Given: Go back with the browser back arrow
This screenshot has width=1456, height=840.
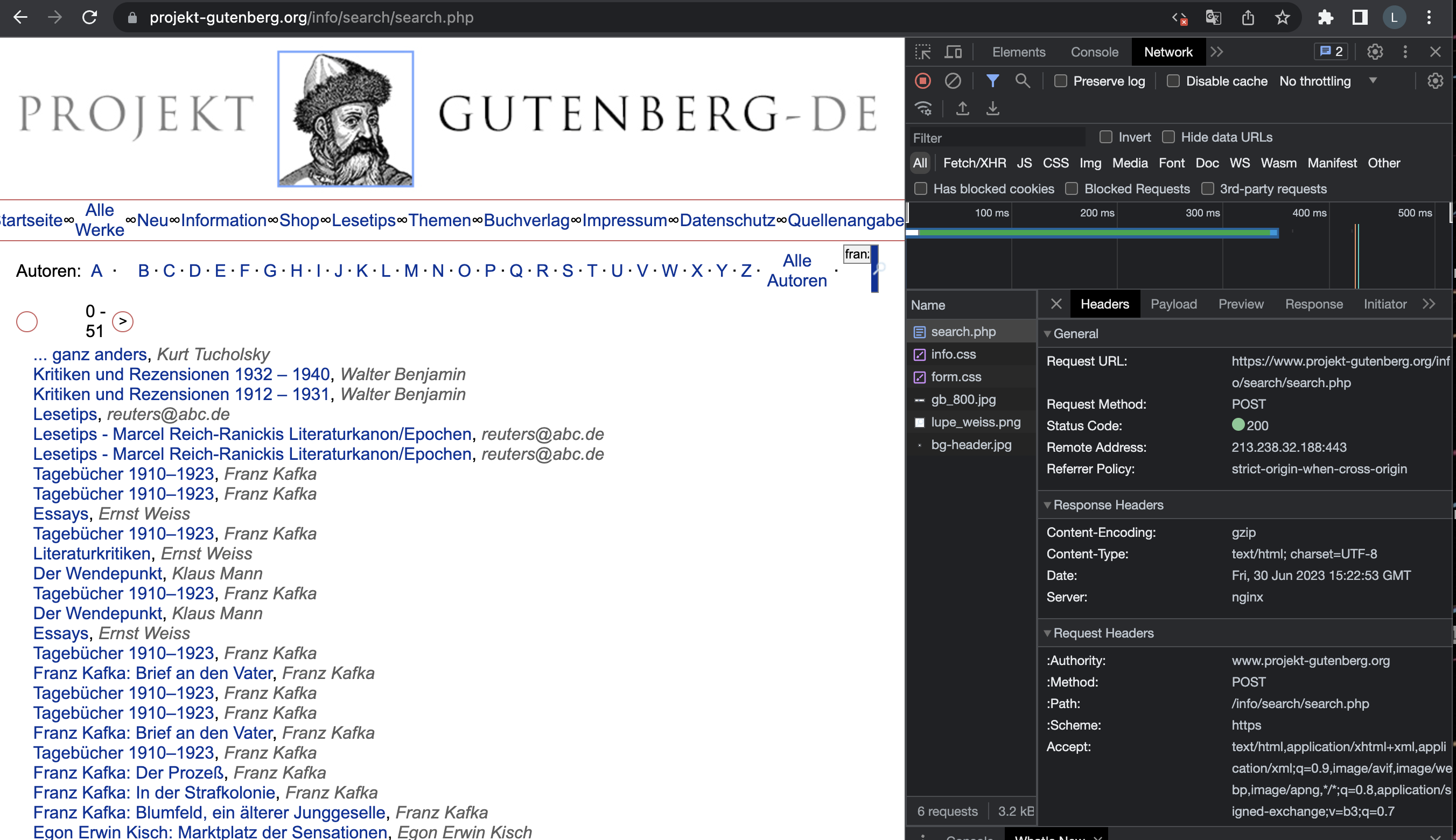Looking at the screenshot, I should point(21,17).
